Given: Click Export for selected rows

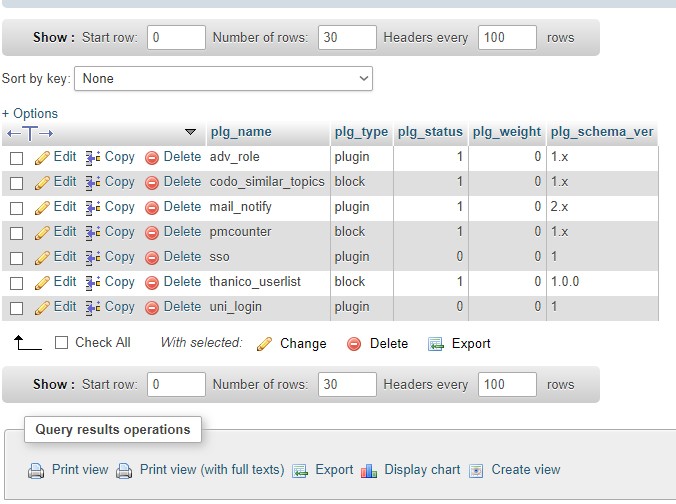Looking at the screenshot, I should [x=459, y=344].
